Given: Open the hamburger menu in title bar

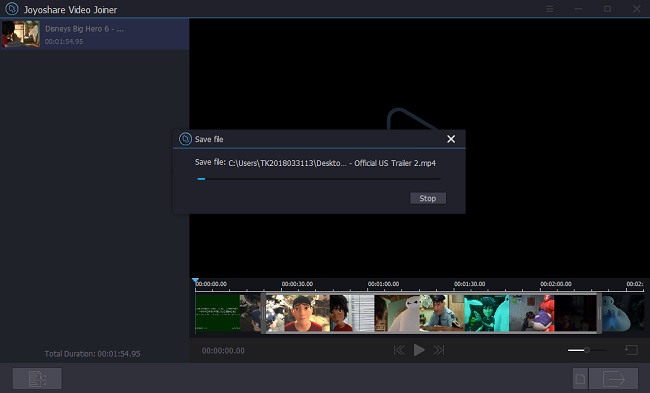Looking at the screenshot, I should click(550, 9).
